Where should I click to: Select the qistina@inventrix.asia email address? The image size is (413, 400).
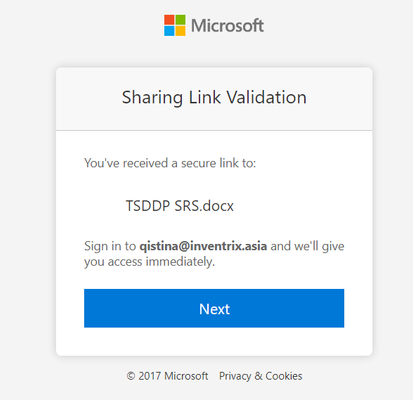coord(203,246)
